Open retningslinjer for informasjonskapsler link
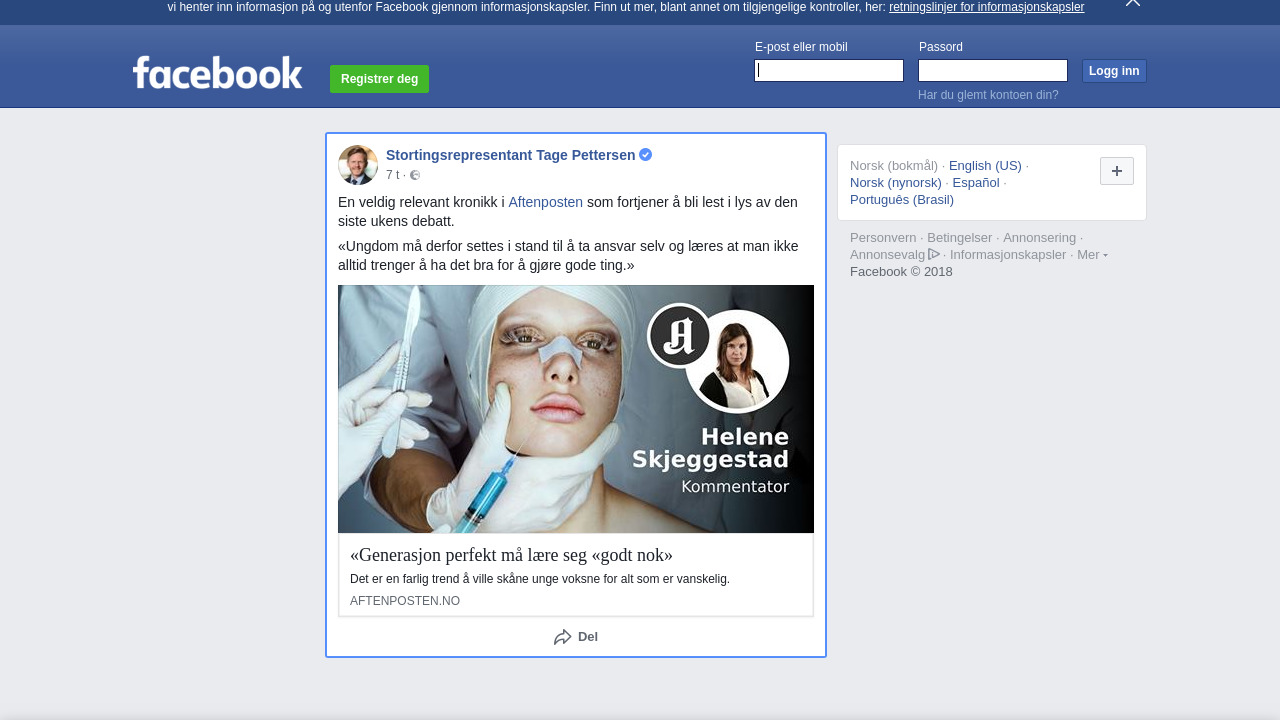 coord(985,7)
